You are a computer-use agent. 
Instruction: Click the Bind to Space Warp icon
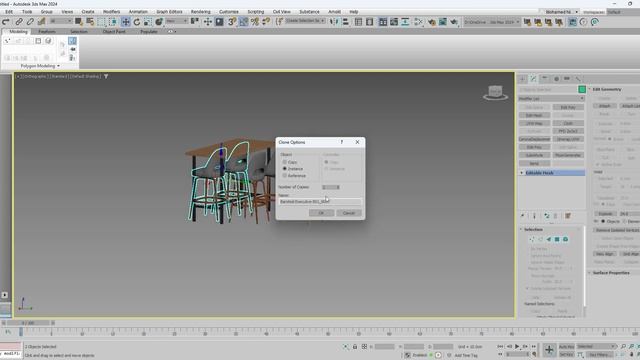pos(41,22)
